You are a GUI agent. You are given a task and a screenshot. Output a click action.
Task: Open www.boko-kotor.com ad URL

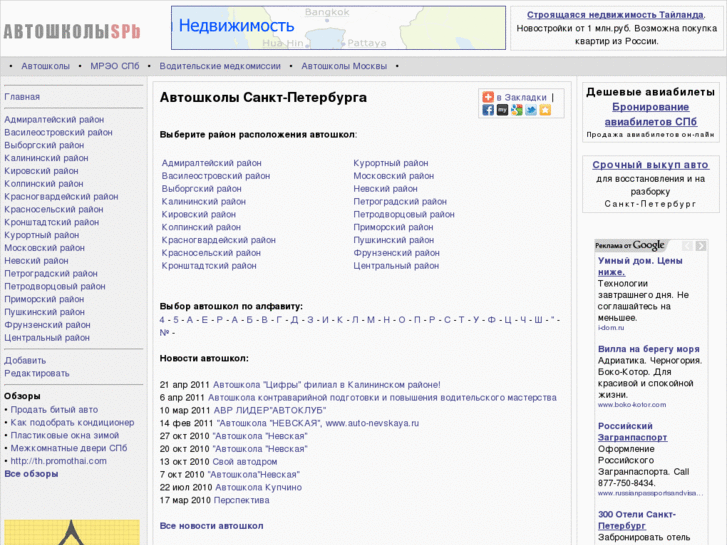coord(632,404)
